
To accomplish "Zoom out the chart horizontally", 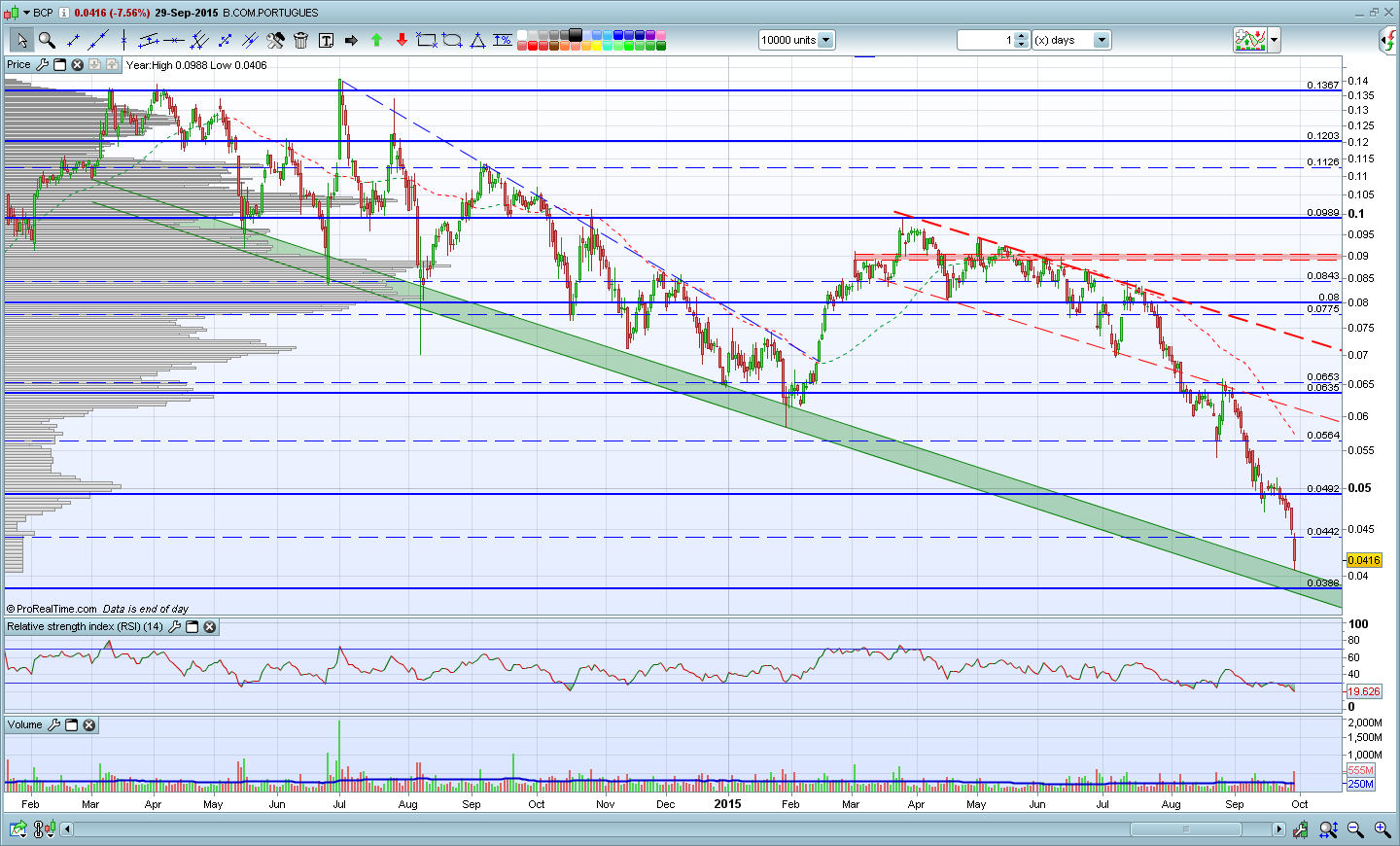I will coord(1355,829).
